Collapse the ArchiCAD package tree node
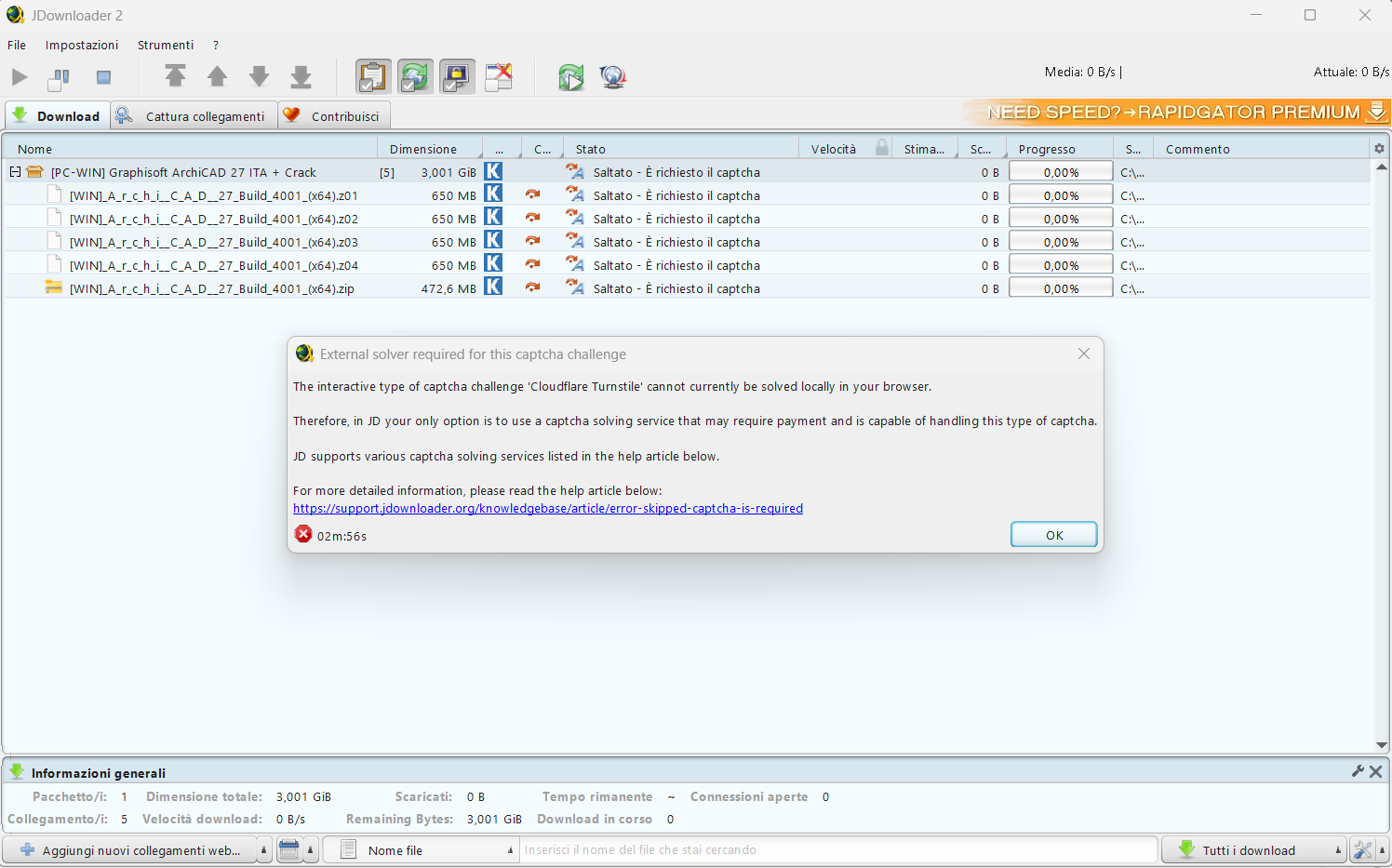The height and width of the screenshot is (868, 1392). [15, 172]
